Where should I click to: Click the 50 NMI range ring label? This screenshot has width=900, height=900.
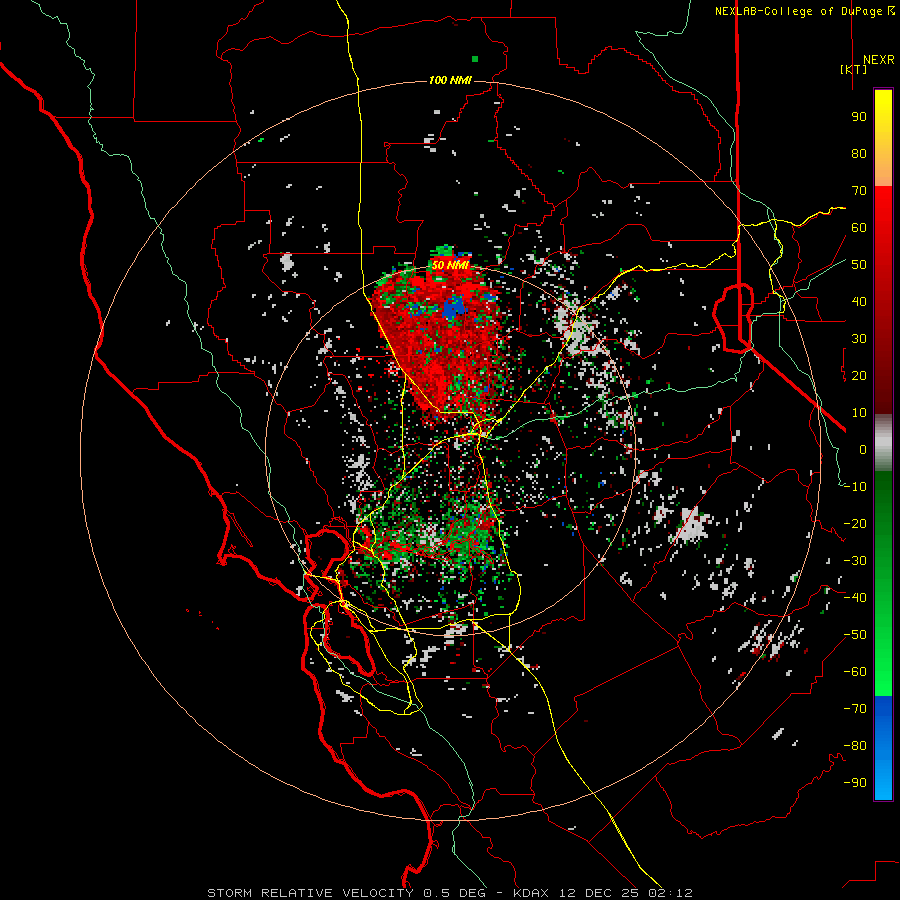coord(450,265)
